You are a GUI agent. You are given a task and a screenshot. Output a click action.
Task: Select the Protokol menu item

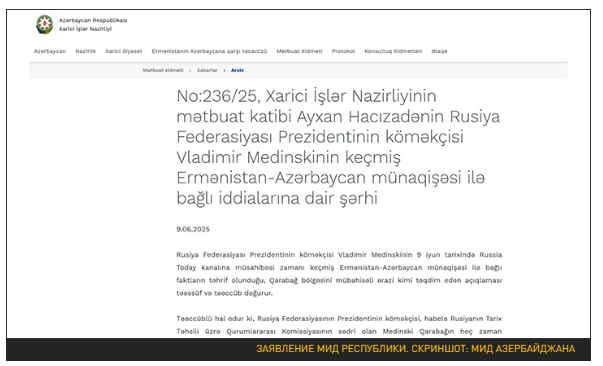(343, 51)
